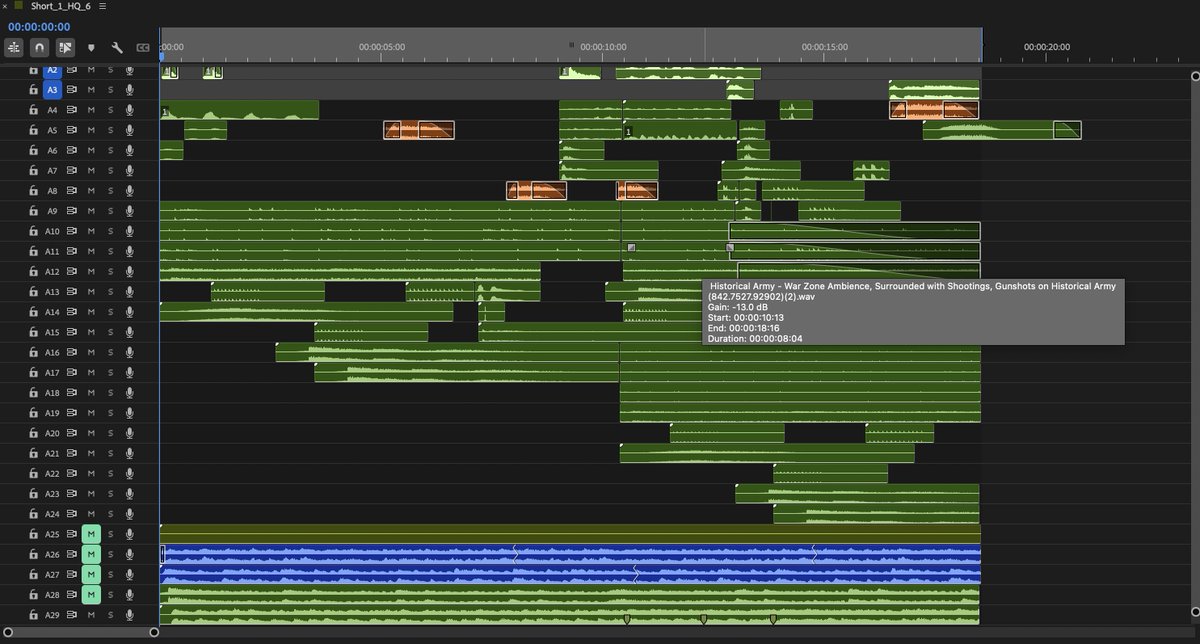Screen dimensions: 1200x644
Task: Toggle Linked Selection button
Action: tap(66, 47)
